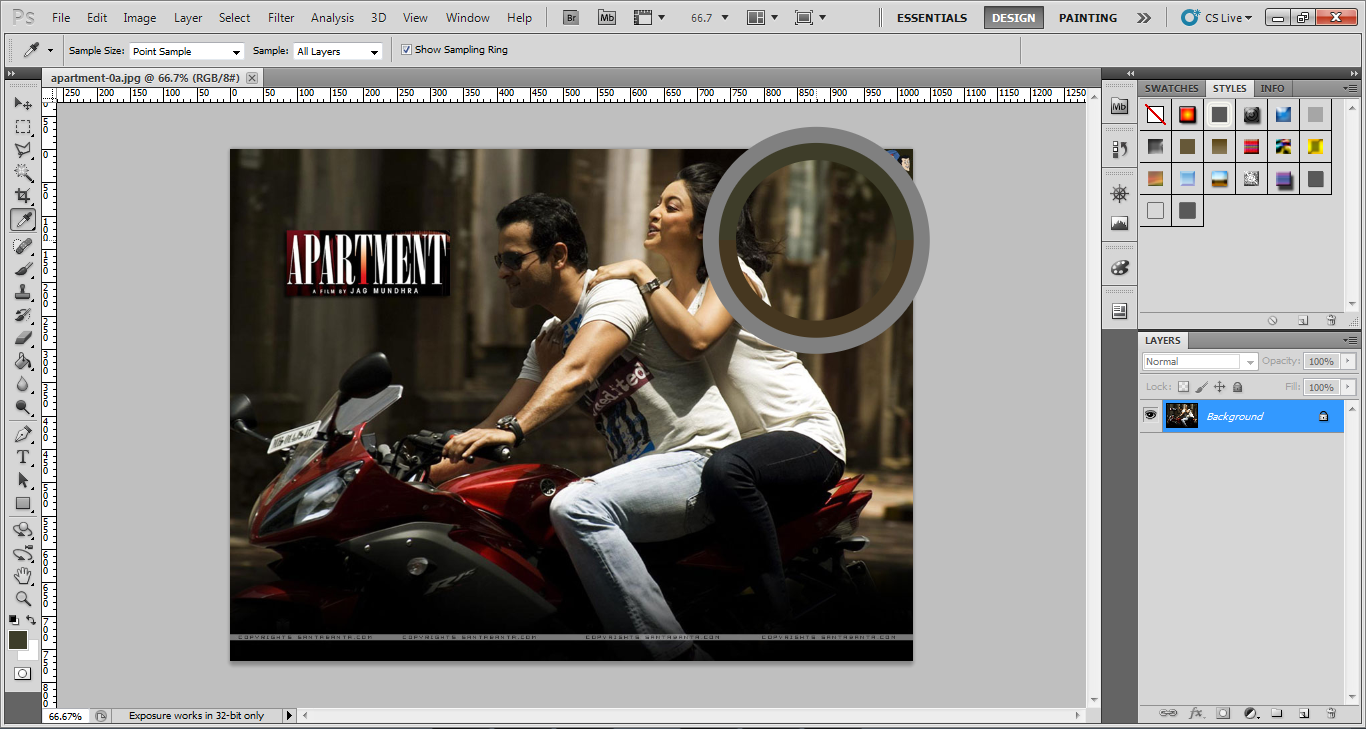Select the Rectangular Marquee tool

tap(22, 127)
